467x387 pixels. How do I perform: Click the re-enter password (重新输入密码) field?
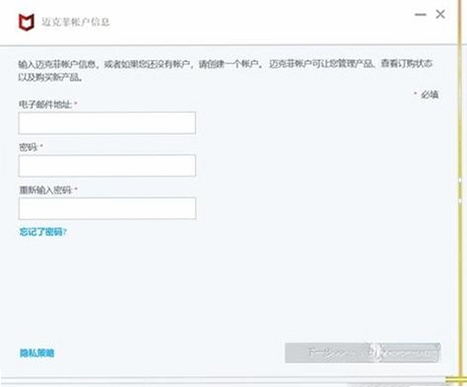pyautogui.click(x=107, y=208)
